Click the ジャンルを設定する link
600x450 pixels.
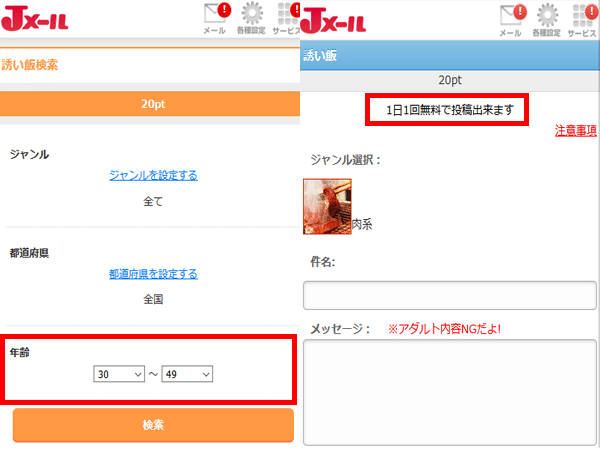tap(153, 175)
